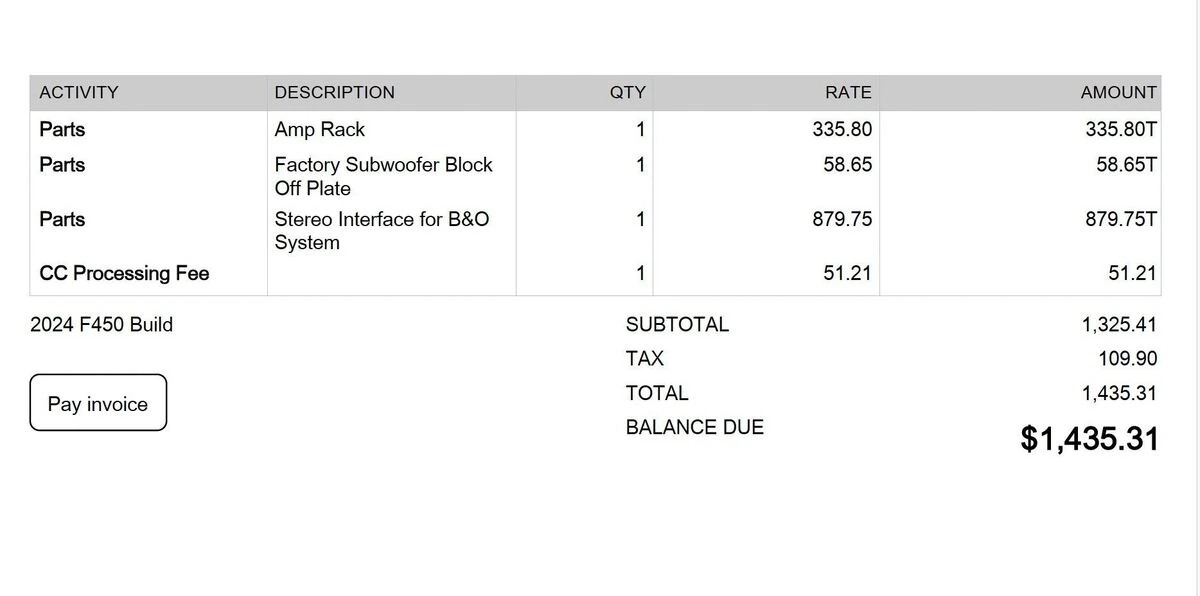
Task: Select the Amp Rack description cell
Action: pos(320,130)
